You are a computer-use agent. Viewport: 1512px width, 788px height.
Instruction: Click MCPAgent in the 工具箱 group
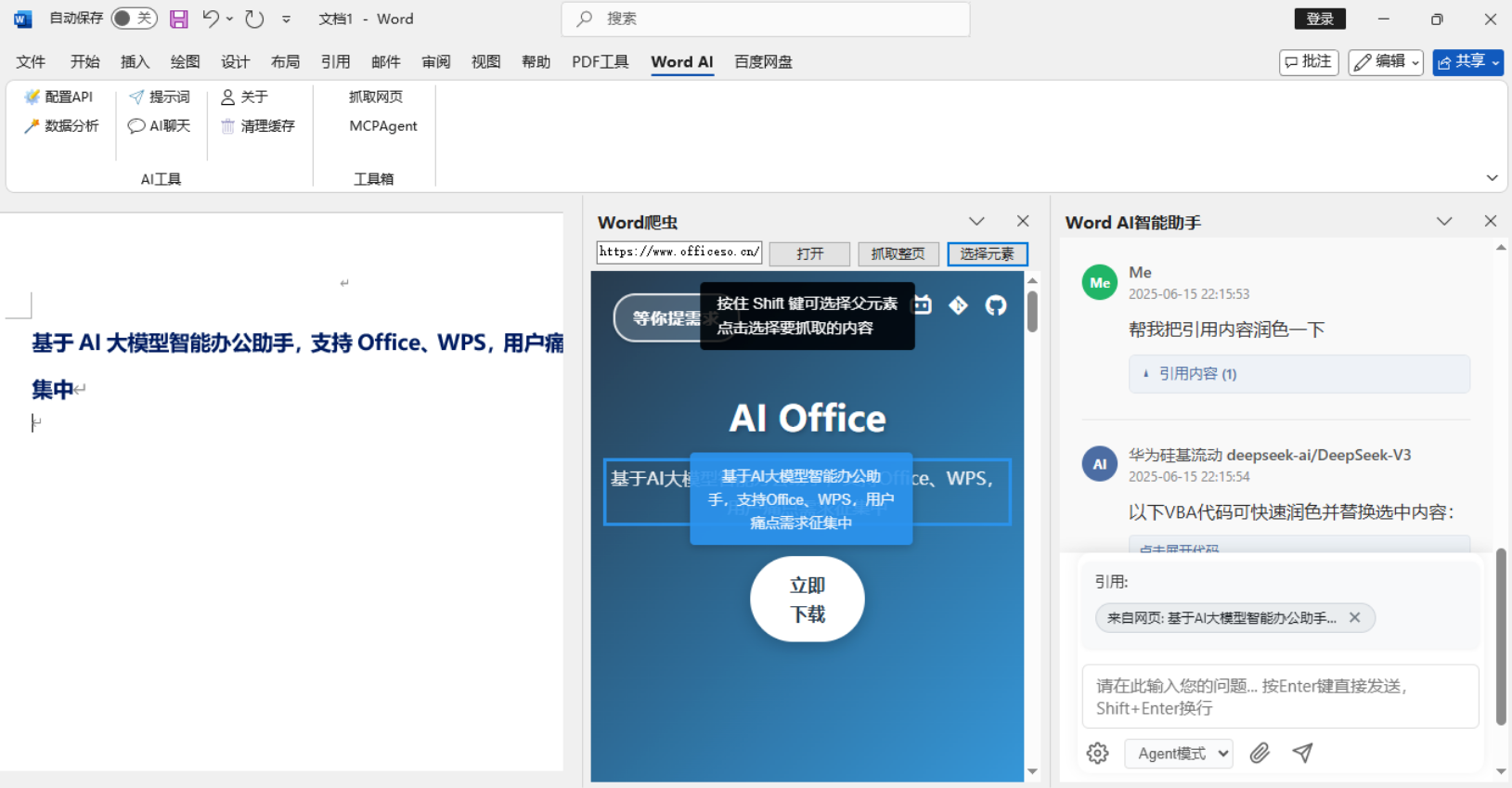click(383, 125)
